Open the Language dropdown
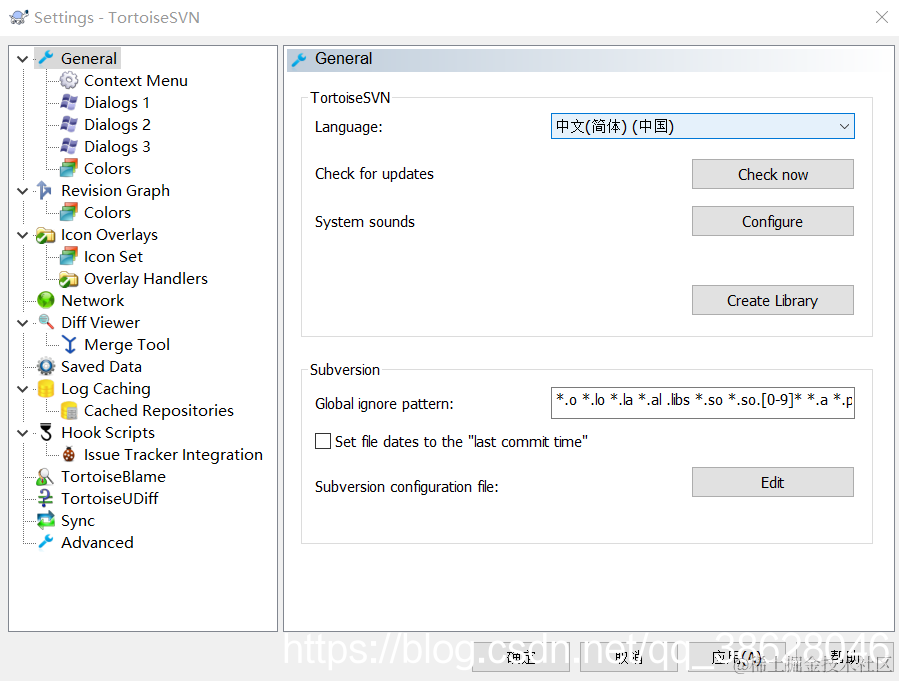Screen dimensions: 899x681 [702, 126]
